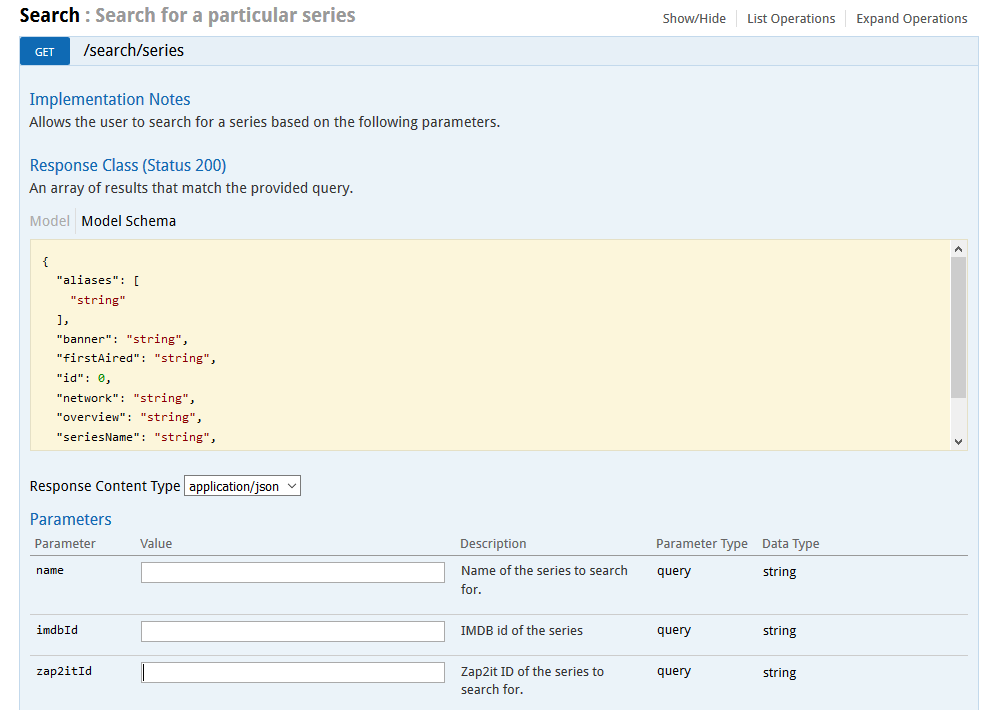This screenshot has width=994, height=710.
Task: Open the Search resource heading link
Action: click(x=49, y=16)
